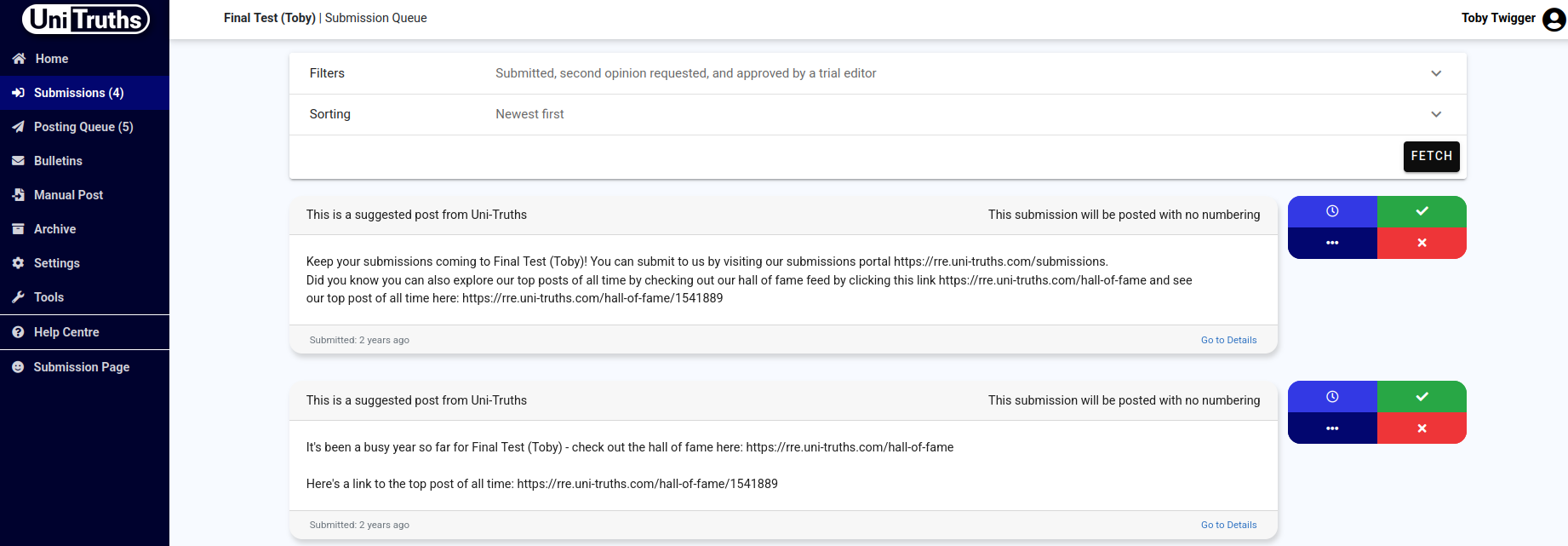Screen dimensions: 1568x546
Task: Select Manual Post in the sidebar
Action: pyautogui.click(x=84, y=195)
